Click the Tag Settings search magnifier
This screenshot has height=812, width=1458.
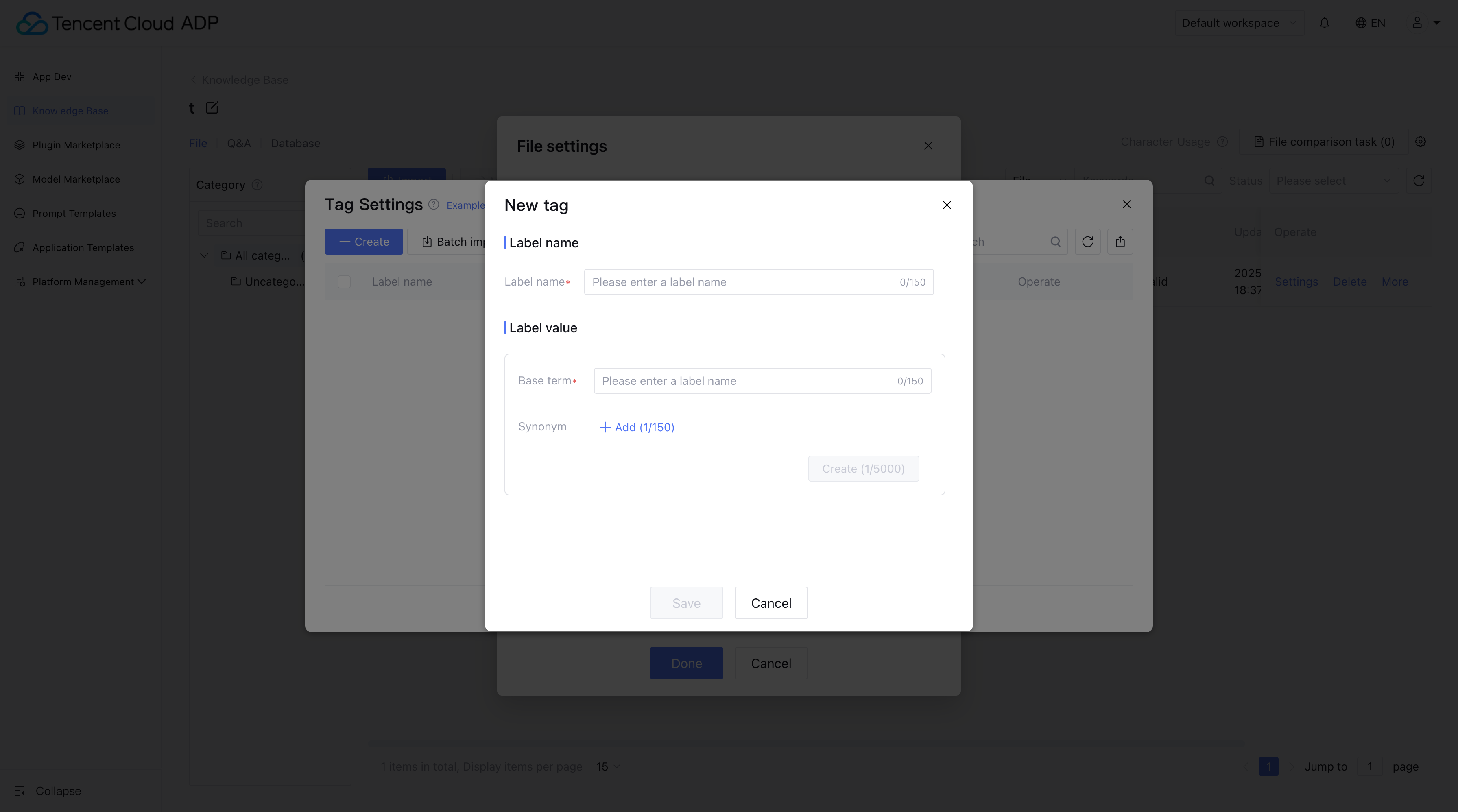pyautogui.click(x=1056, y=242)
